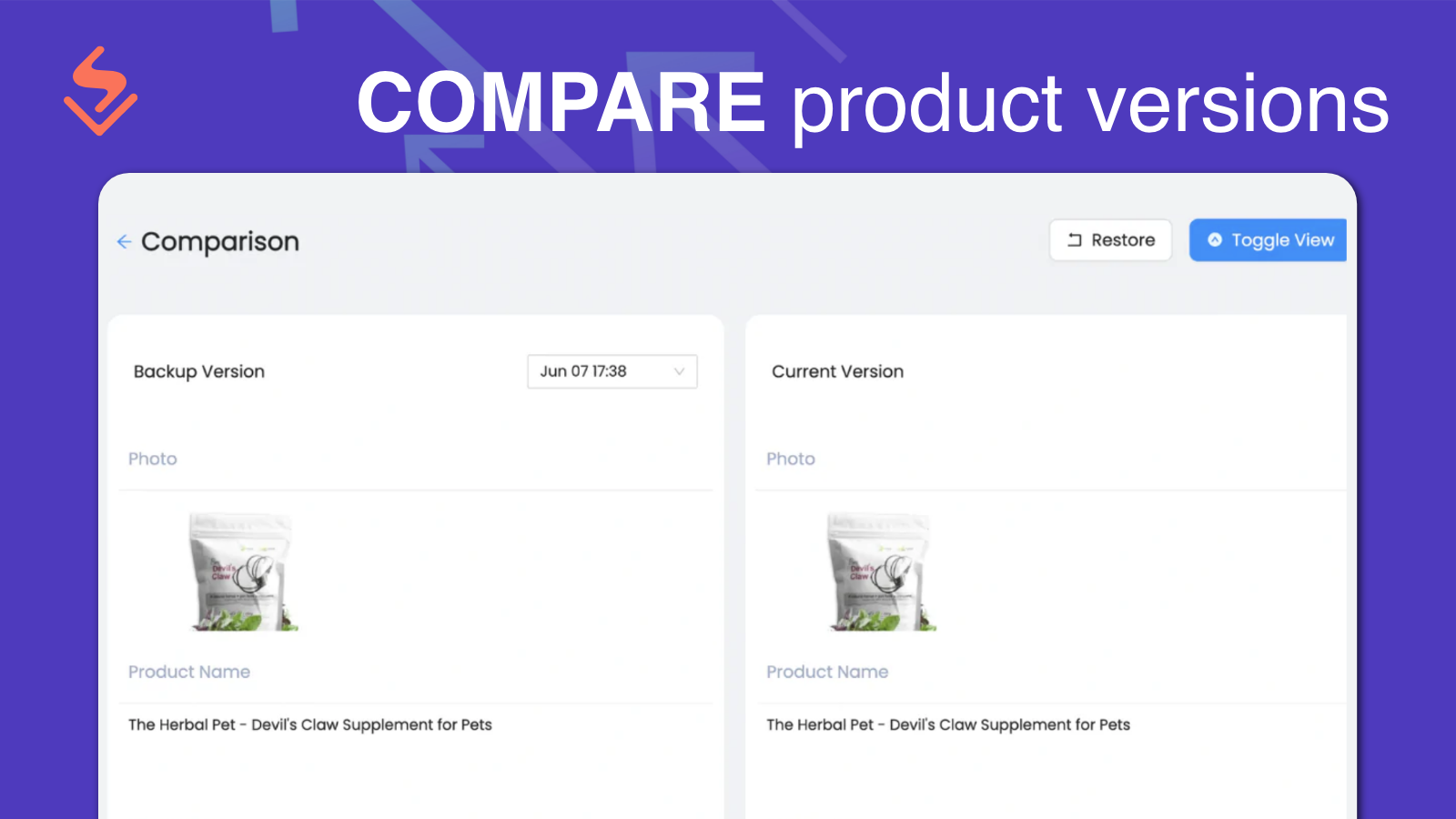This screenshot has height=819, width=1456.
Task: Click the chevron on the date picker
Action: (x=679, y=371)
